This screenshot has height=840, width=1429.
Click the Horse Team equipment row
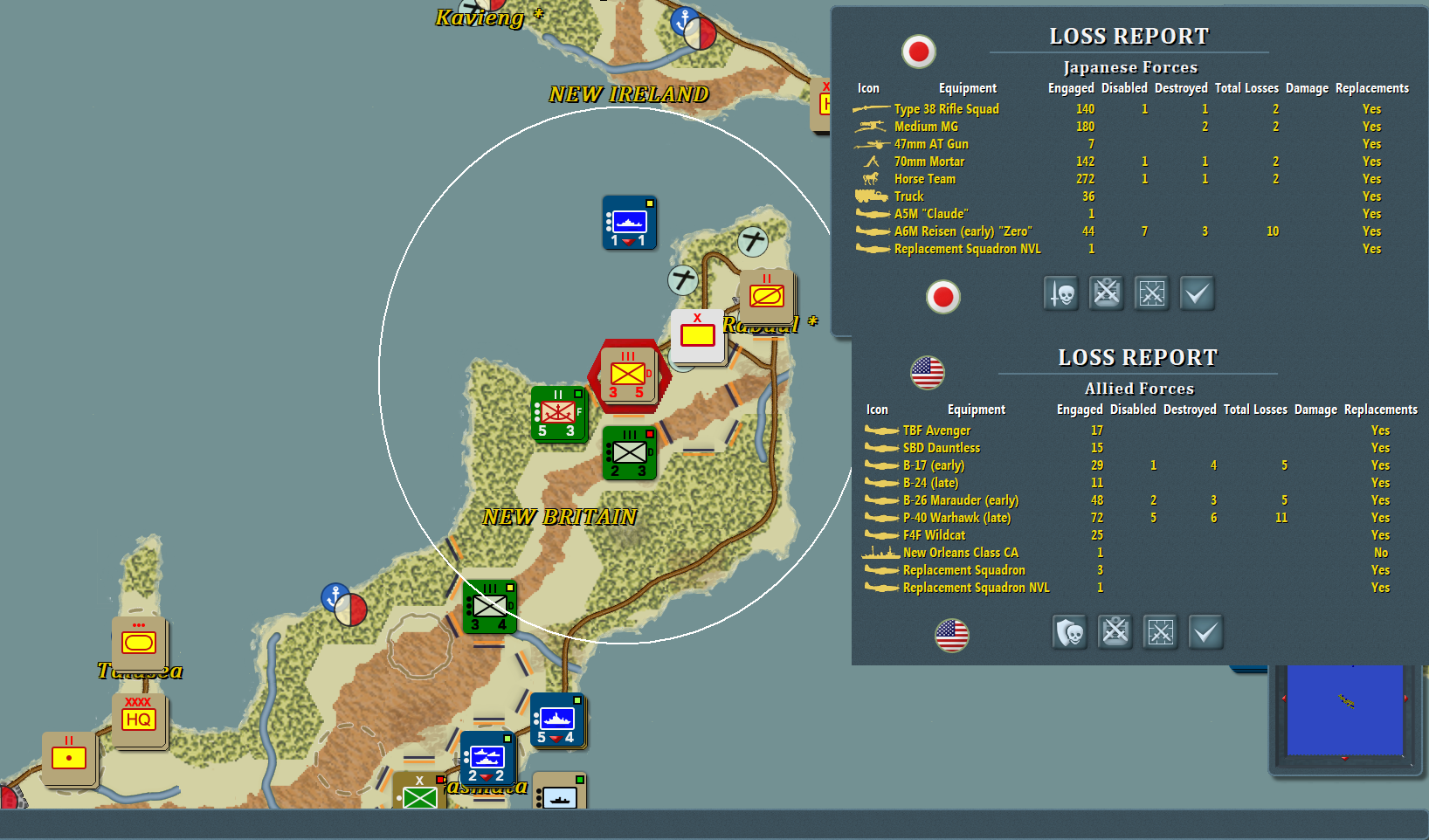coord(1131,179)
